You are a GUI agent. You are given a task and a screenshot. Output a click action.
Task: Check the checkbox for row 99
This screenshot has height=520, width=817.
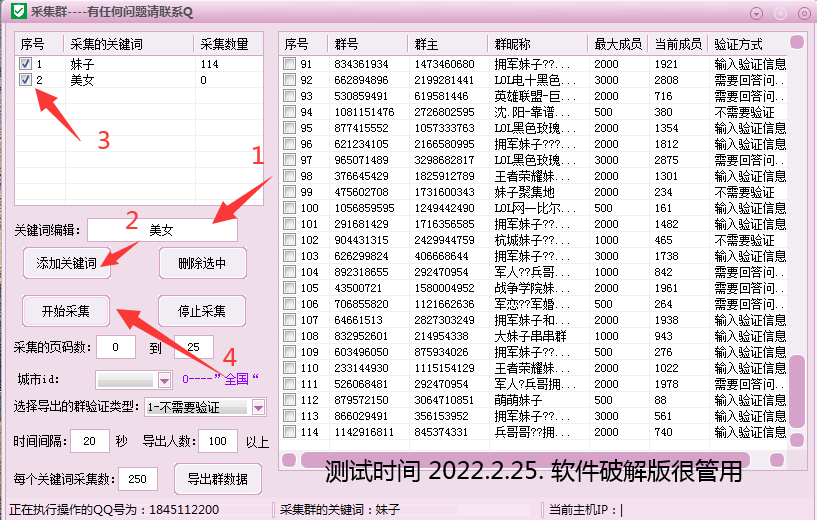coord(290,192)
